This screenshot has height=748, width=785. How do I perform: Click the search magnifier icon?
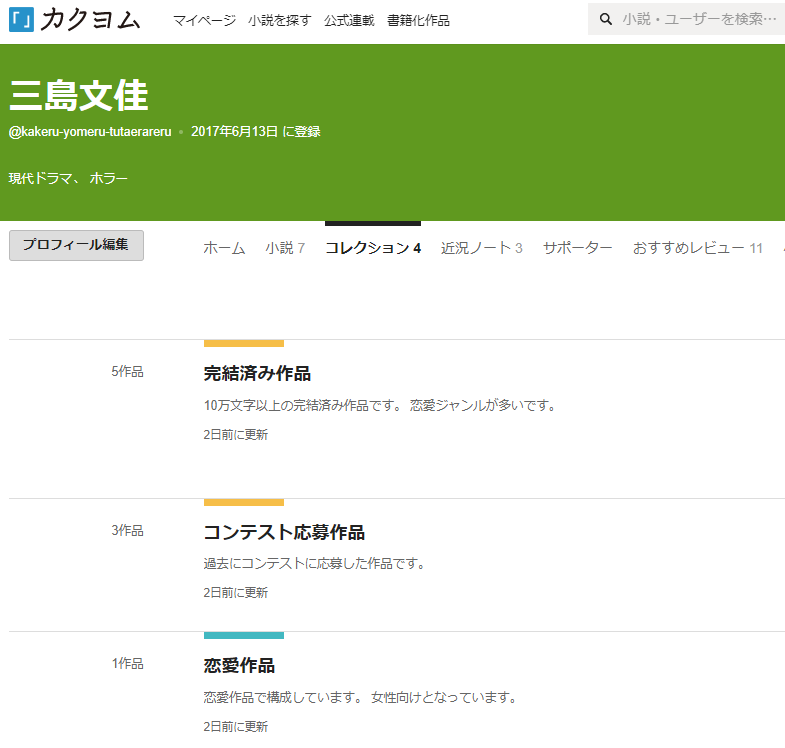[x=606, y=20]
